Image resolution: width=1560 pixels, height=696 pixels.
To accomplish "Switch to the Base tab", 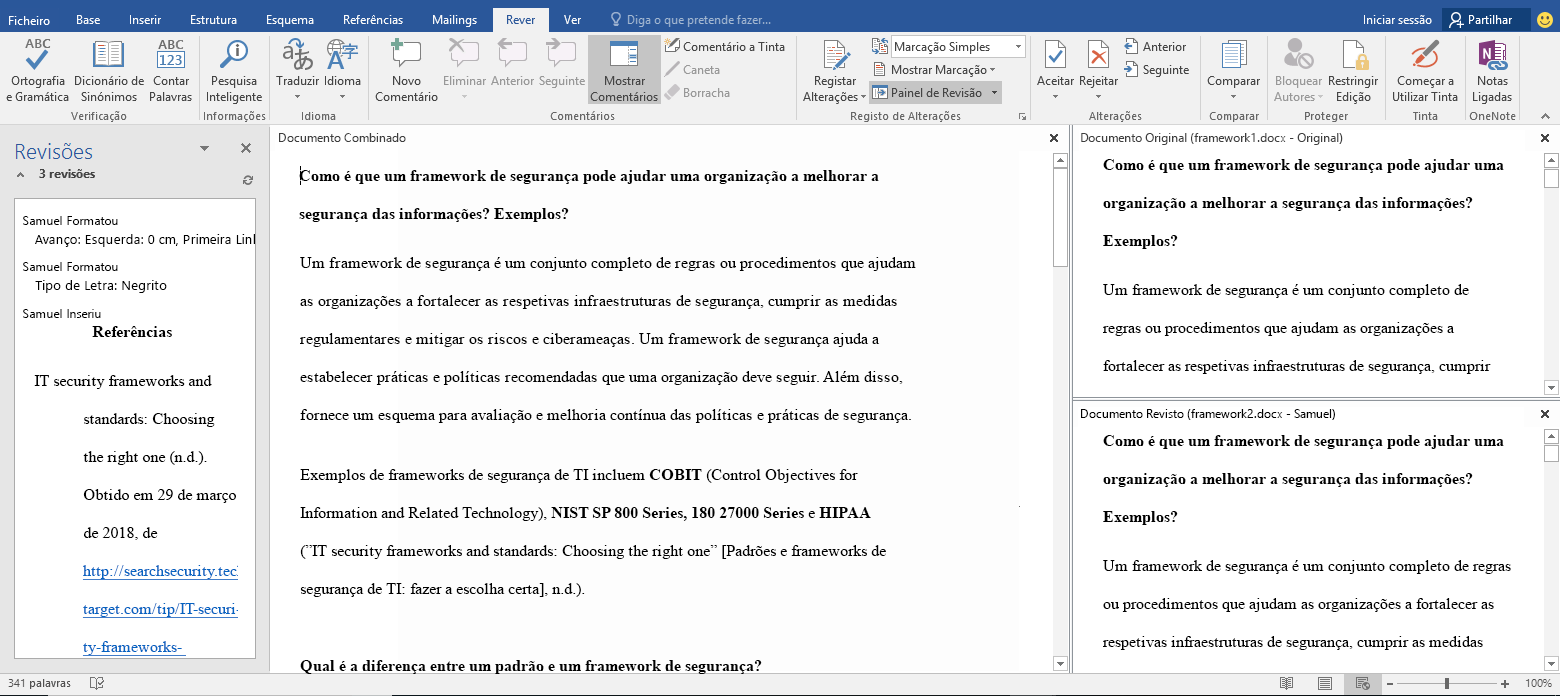I will pos(88,20).
